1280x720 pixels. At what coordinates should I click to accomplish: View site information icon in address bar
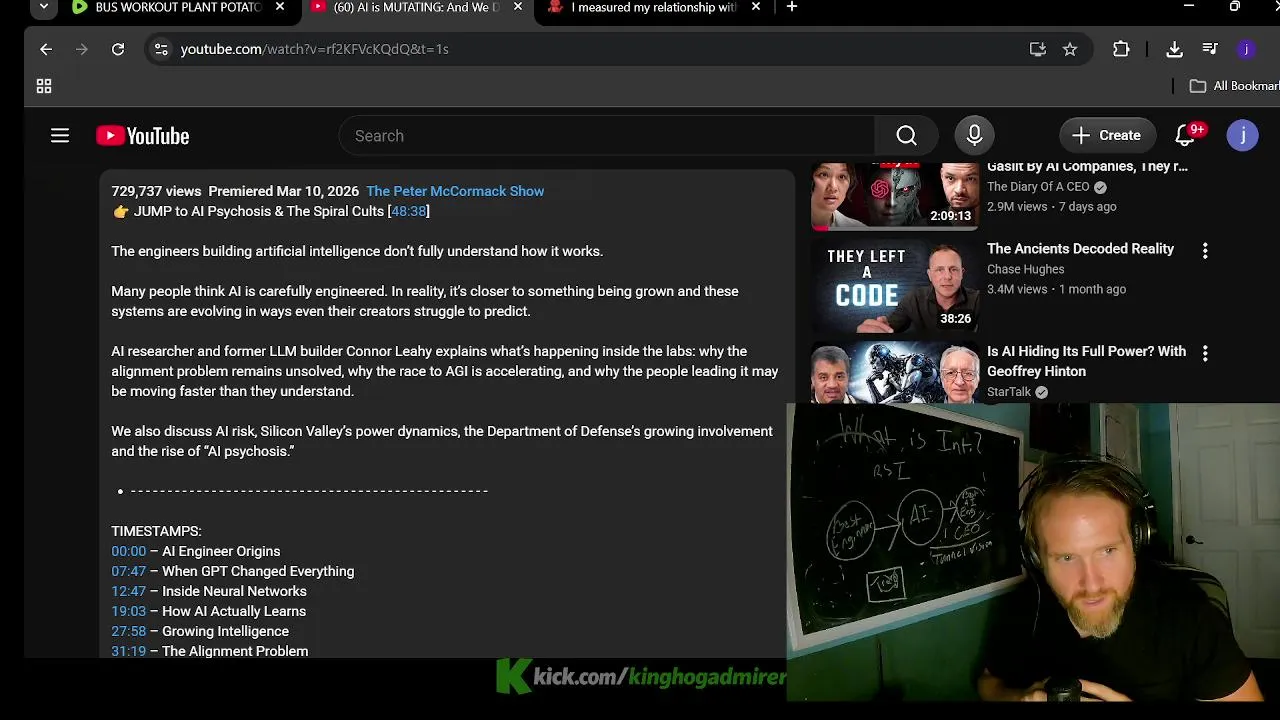(x=161, y=49)
